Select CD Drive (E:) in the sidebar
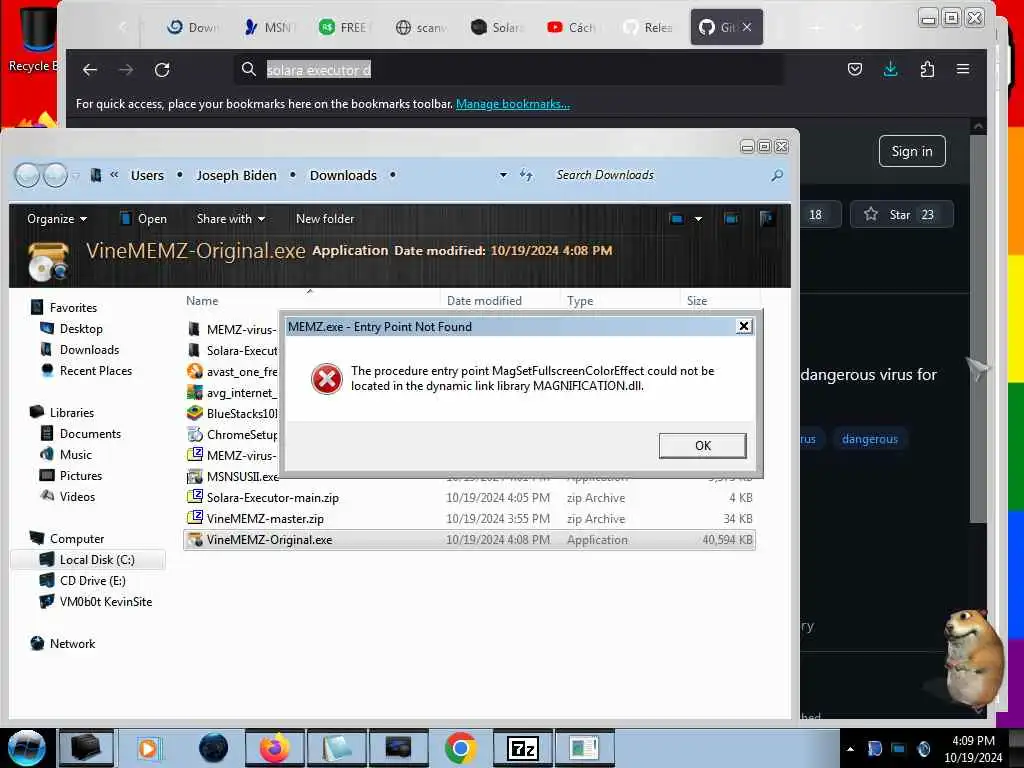1024x768 pixels. pos(92,581)
